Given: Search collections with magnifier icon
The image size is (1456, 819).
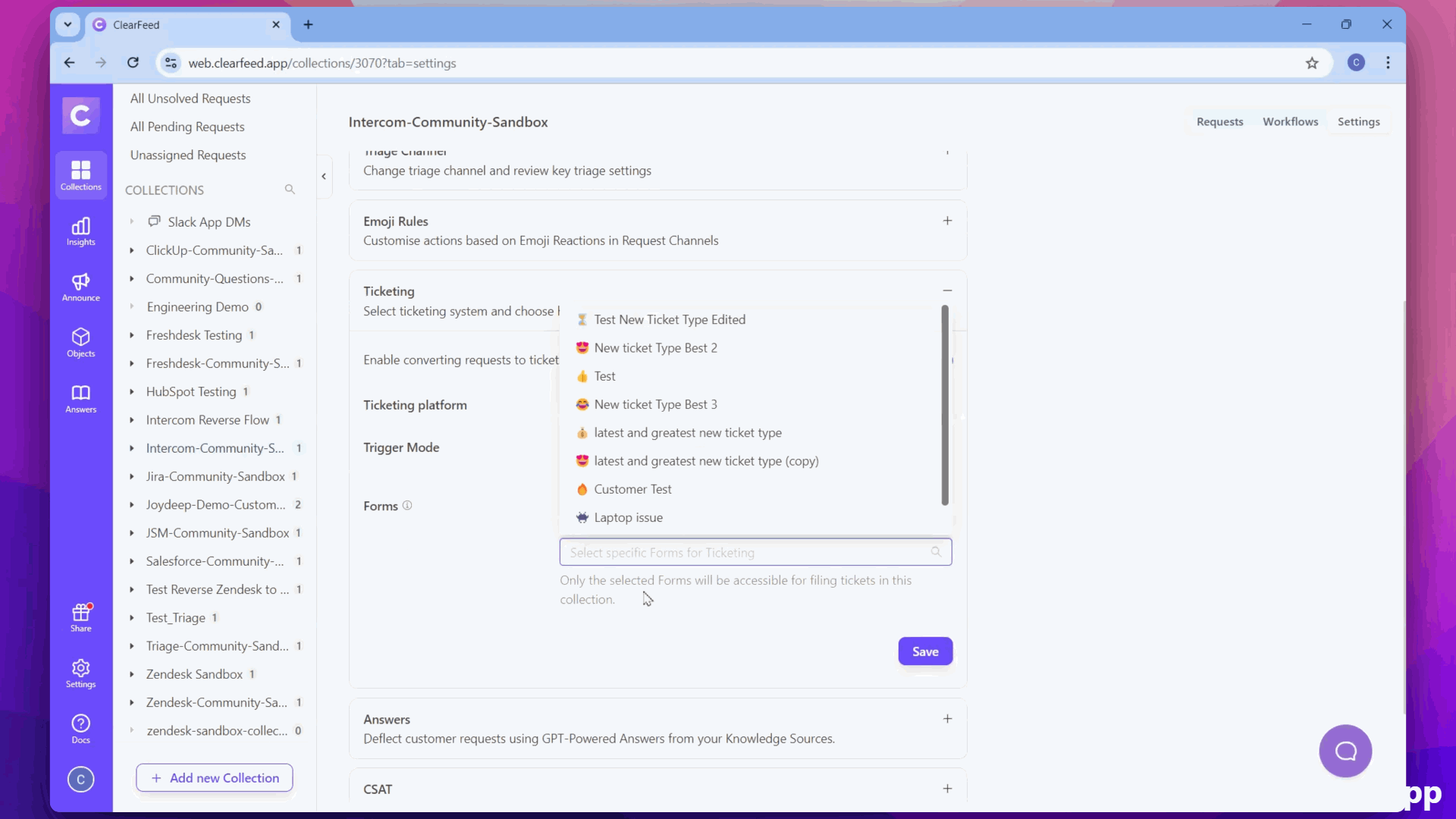Looking at the screenshot, I should tap(290, 190).
